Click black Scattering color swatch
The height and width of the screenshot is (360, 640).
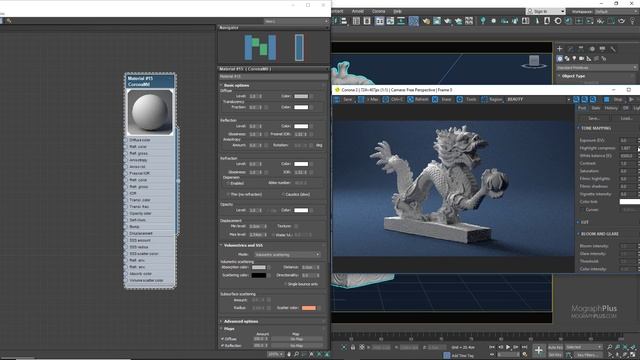(259, 276)
